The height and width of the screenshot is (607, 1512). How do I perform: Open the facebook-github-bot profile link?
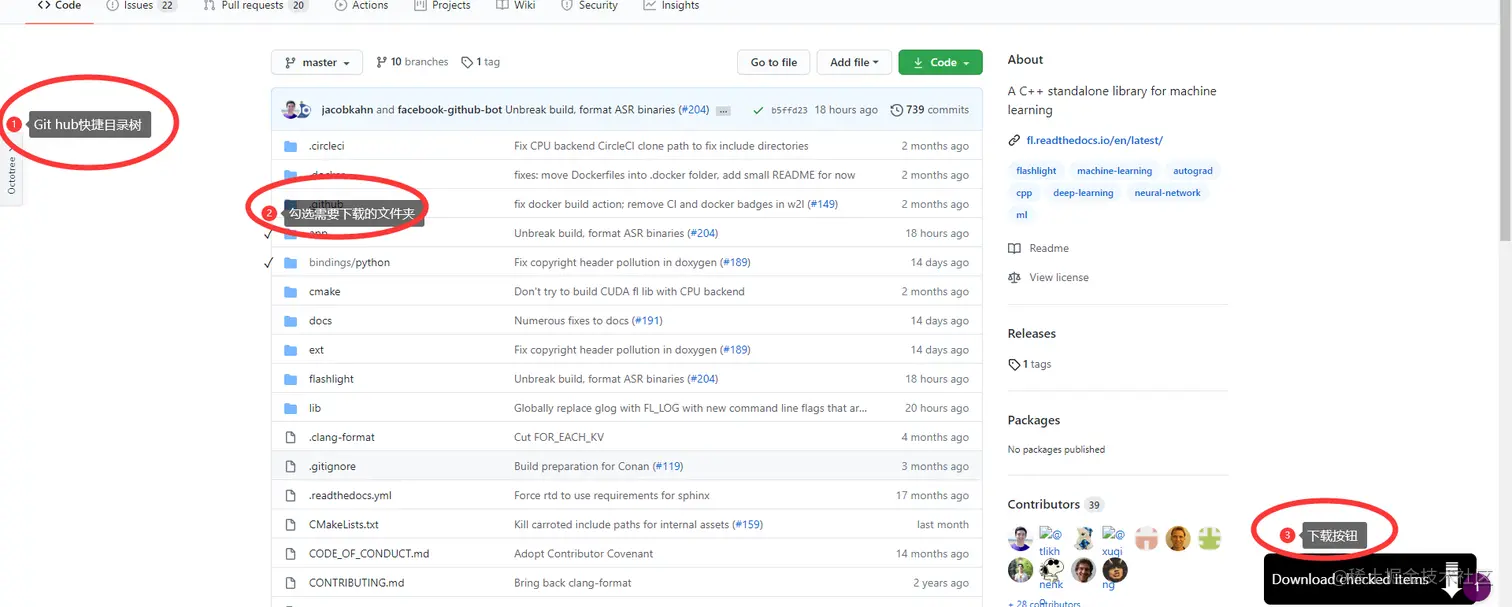coord(449,110)
